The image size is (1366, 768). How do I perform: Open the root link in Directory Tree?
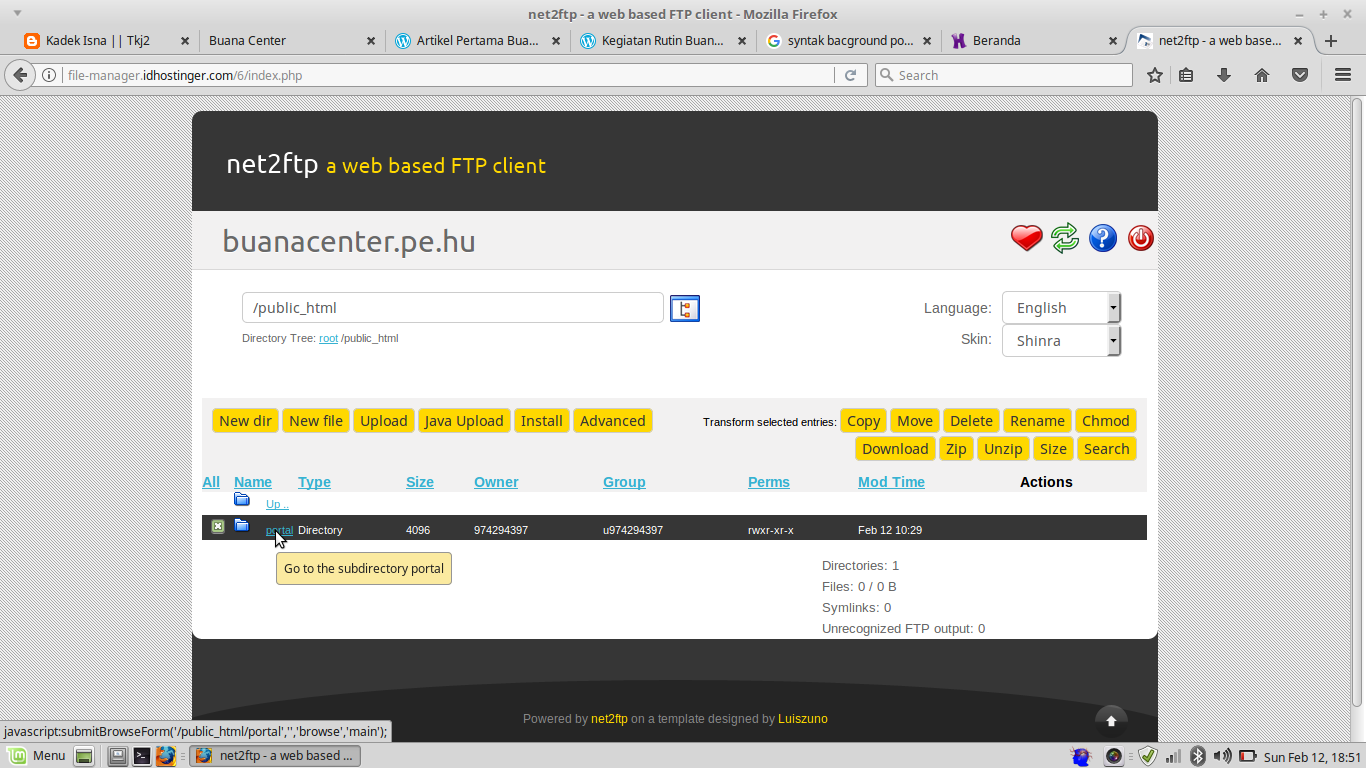click(328, 338)
